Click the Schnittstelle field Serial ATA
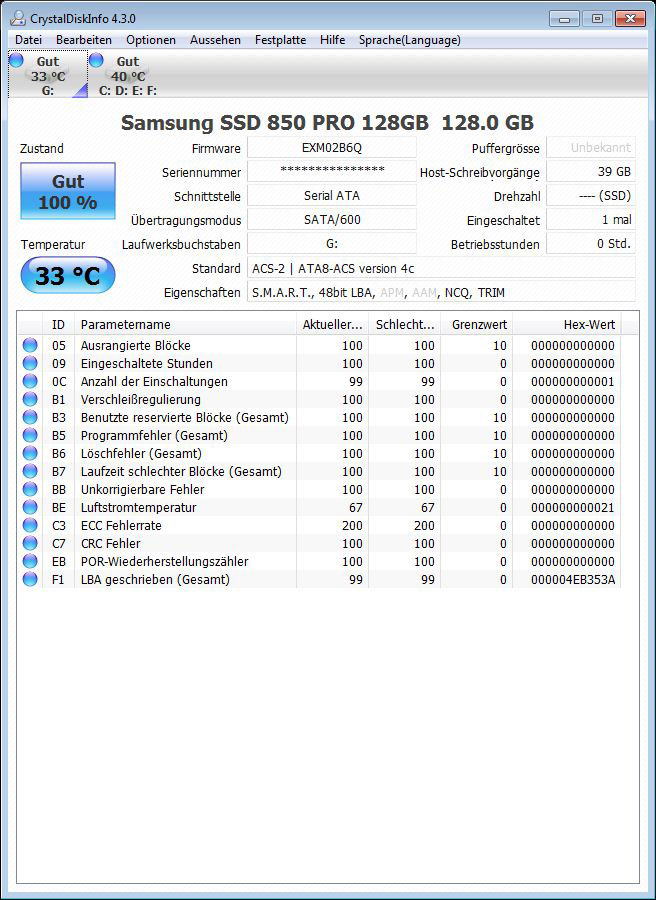 [332, 196]
